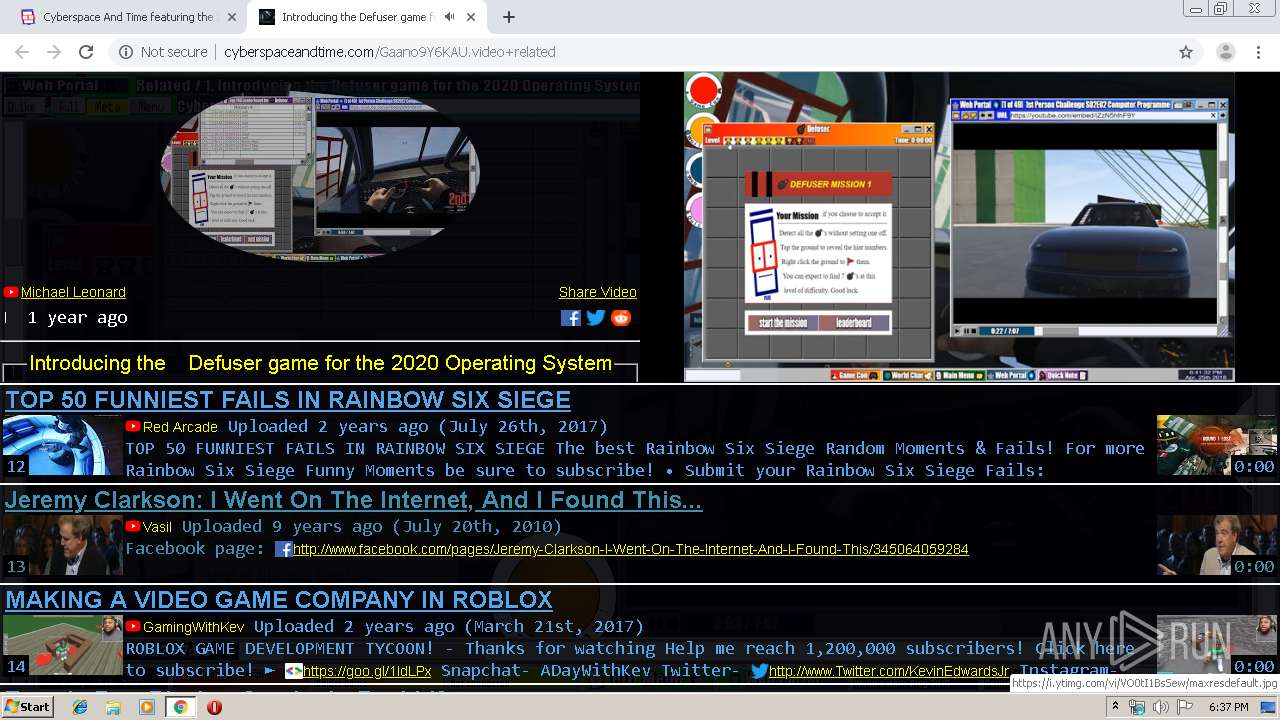Click the 6:37 PM taskbar clock

pos(1228,707)
